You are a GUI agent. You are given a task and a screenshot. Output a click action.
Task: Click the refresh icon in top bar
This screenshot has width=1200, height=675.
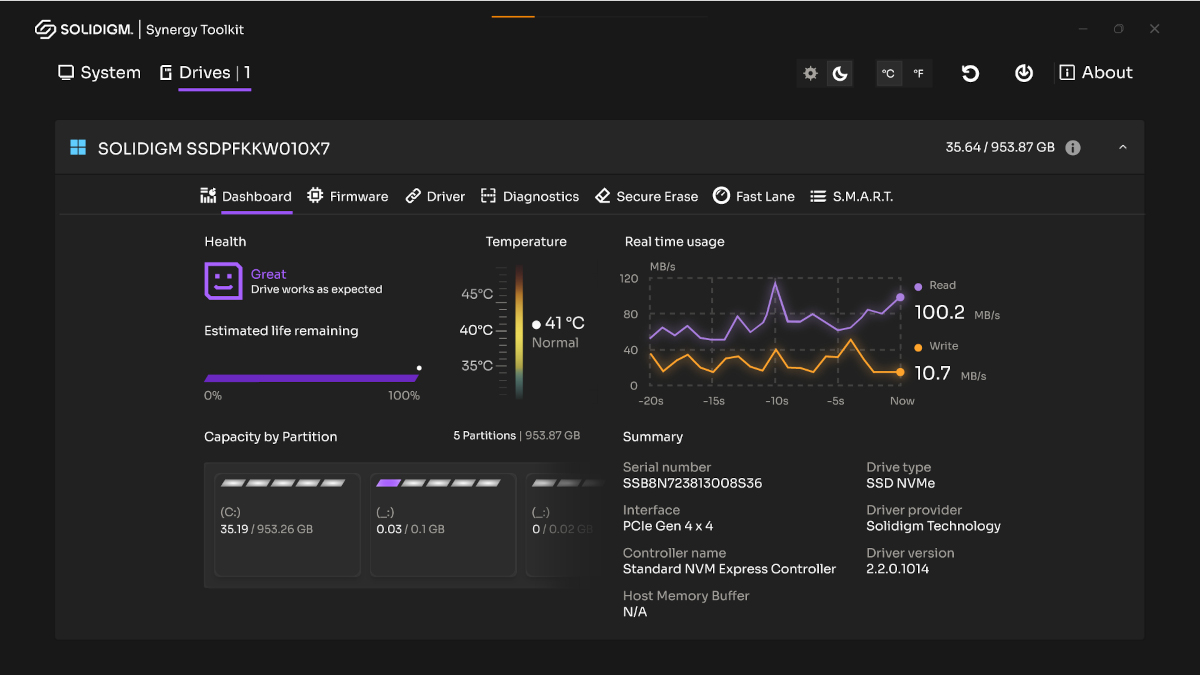point(970,73)
